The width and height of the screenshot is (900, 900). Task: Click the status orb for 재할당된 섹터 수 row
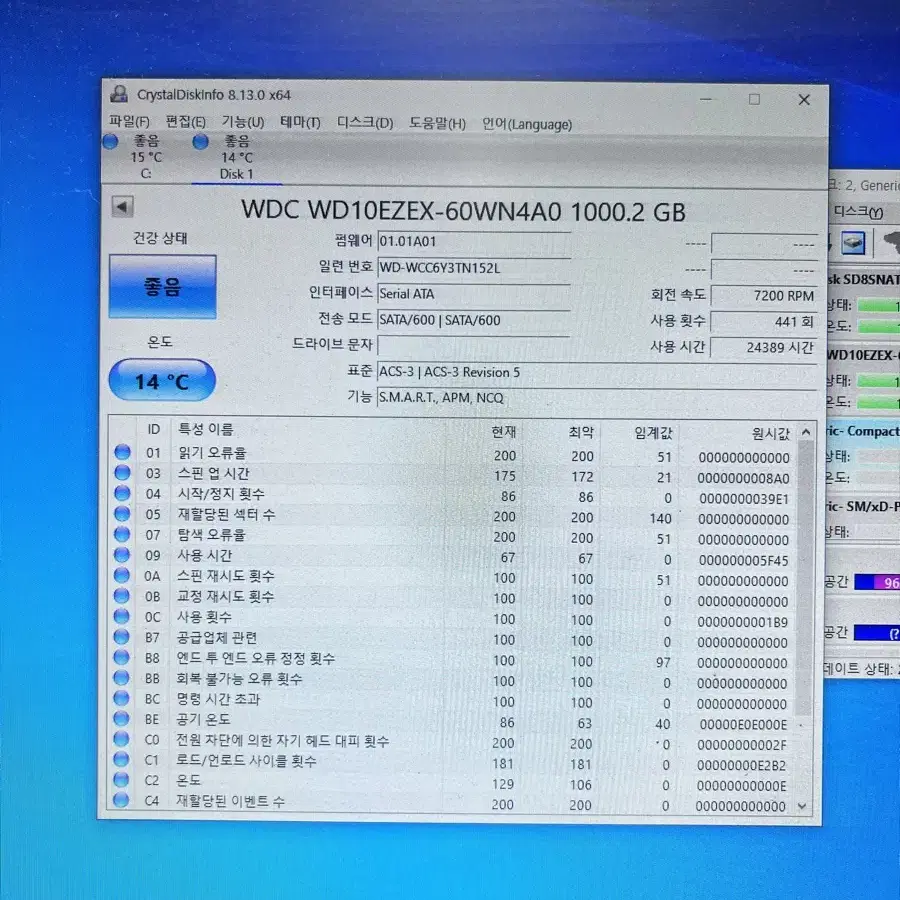coord(122,514)
